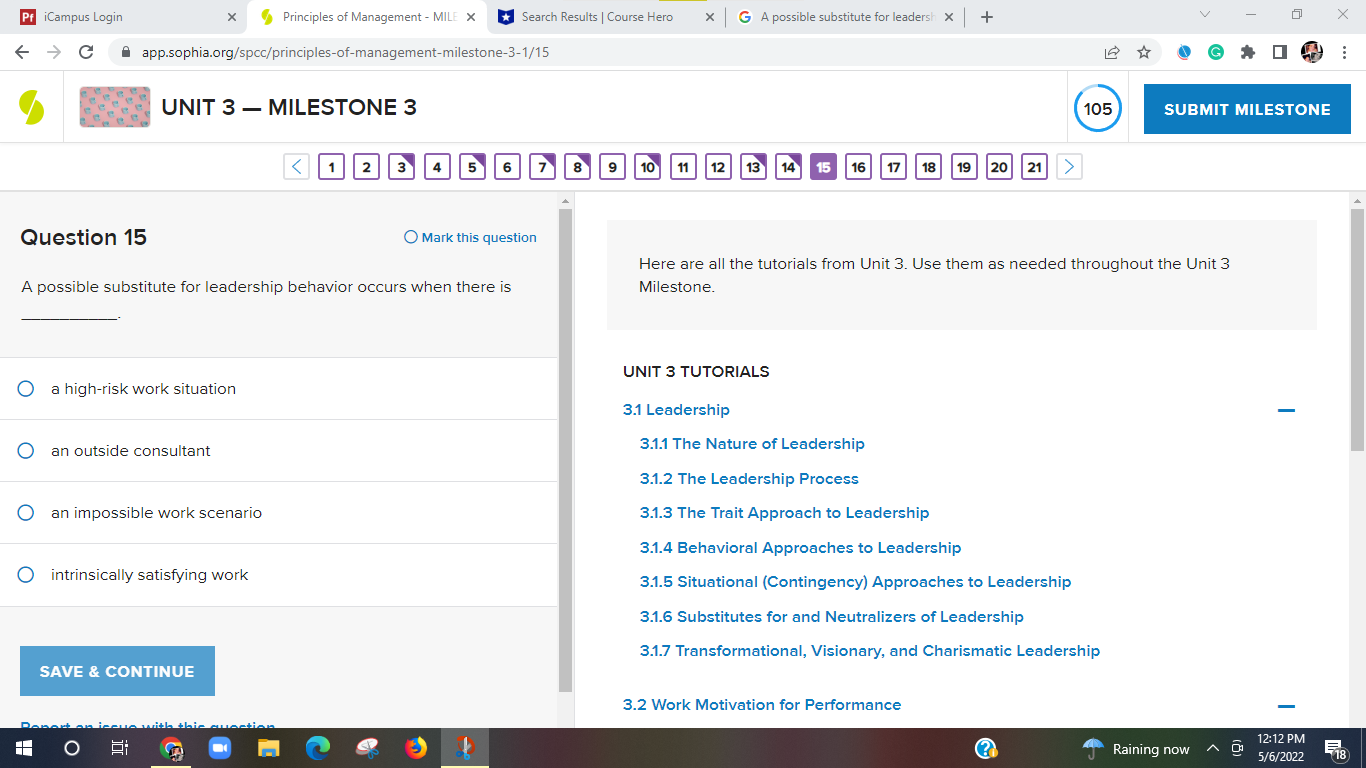Select answer 'a high-risk work situation'

26,389
